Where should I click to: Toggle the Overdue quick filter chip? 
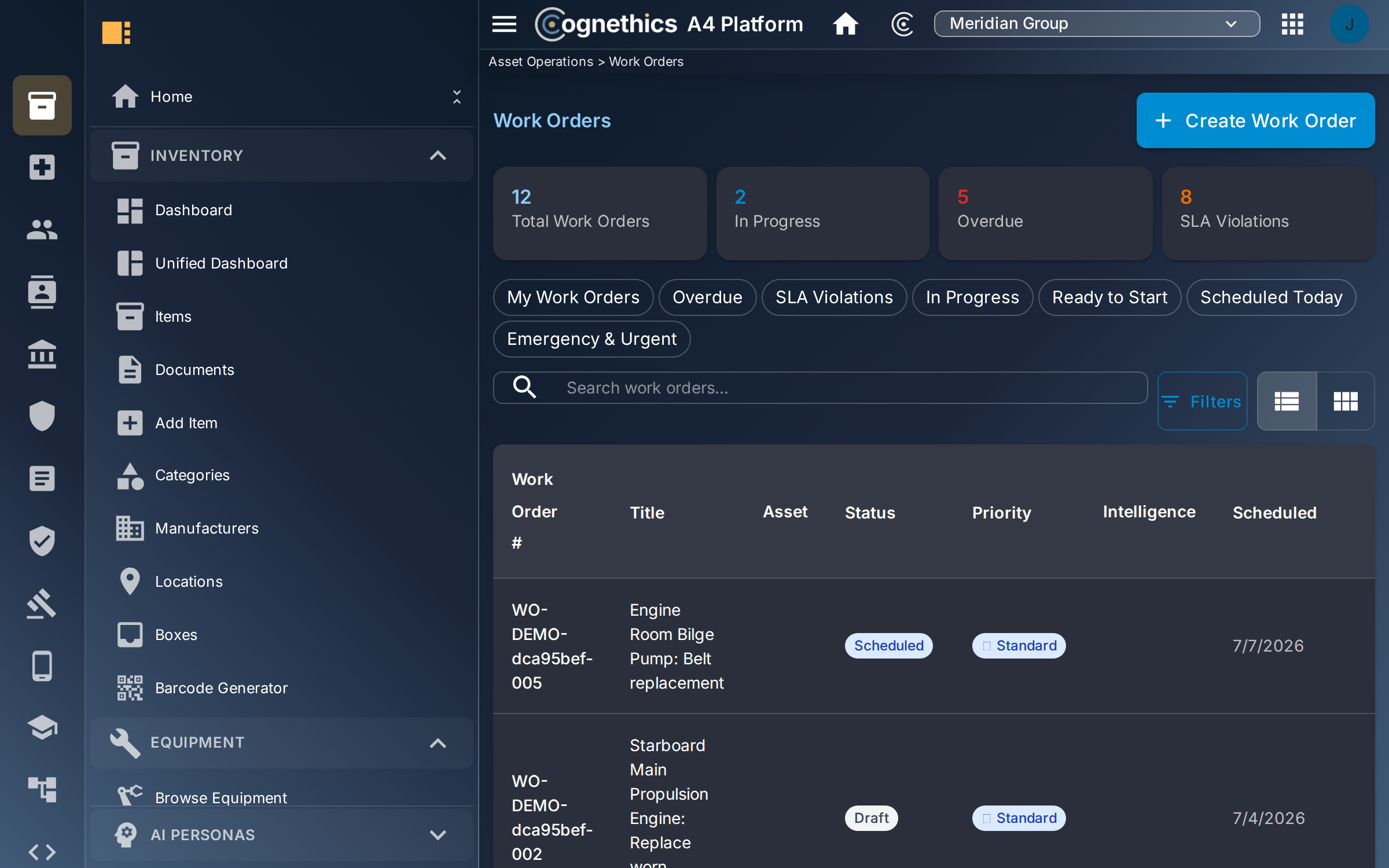pyautogui.click(x=707, y=297)
